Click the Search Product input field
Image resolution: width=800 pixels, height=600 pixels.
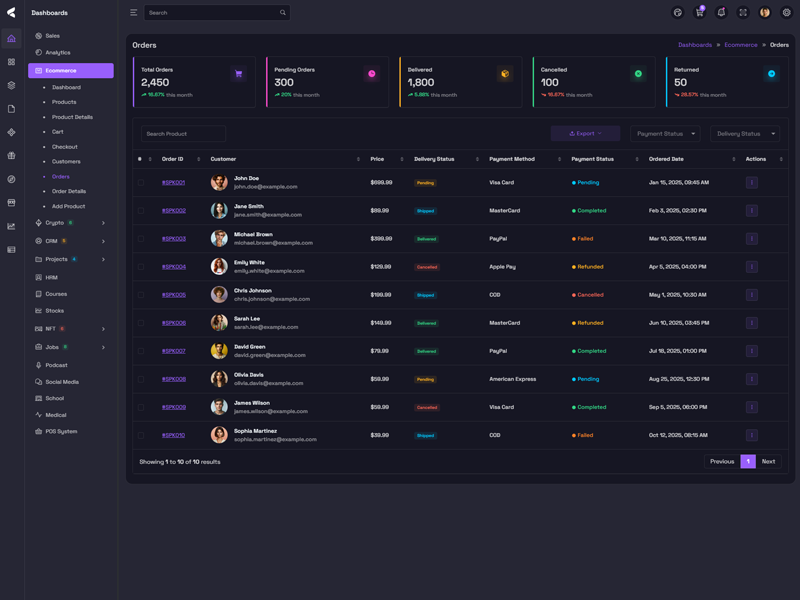click(x=183, y=133)
